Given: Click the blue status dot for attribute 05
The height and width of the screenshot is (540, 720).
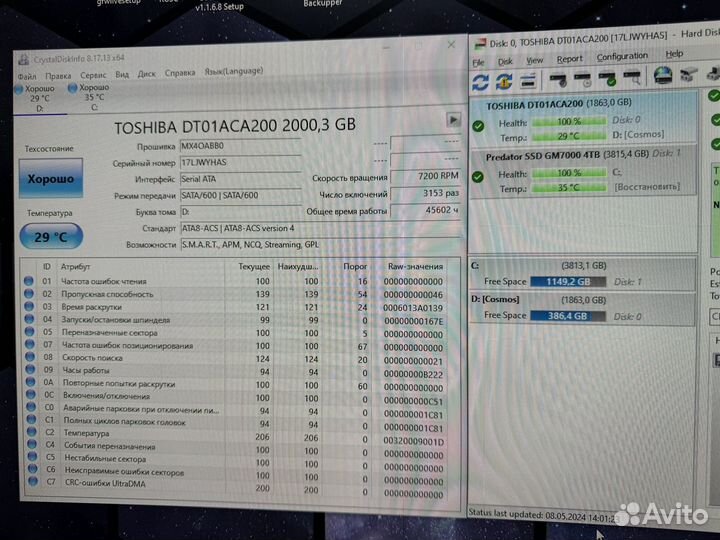Looking at the screenshot, I should click(x=30, y=331).
